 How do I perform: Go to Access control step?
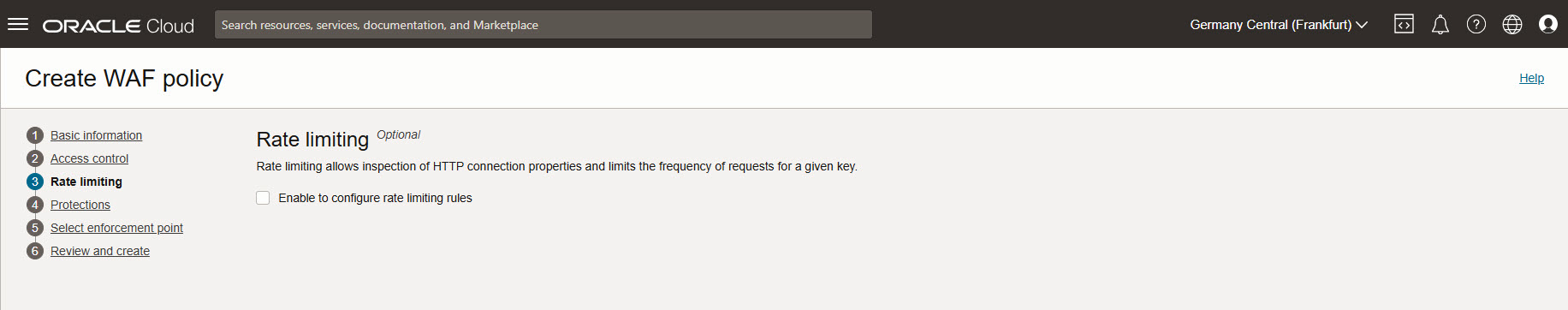[89, 158]
